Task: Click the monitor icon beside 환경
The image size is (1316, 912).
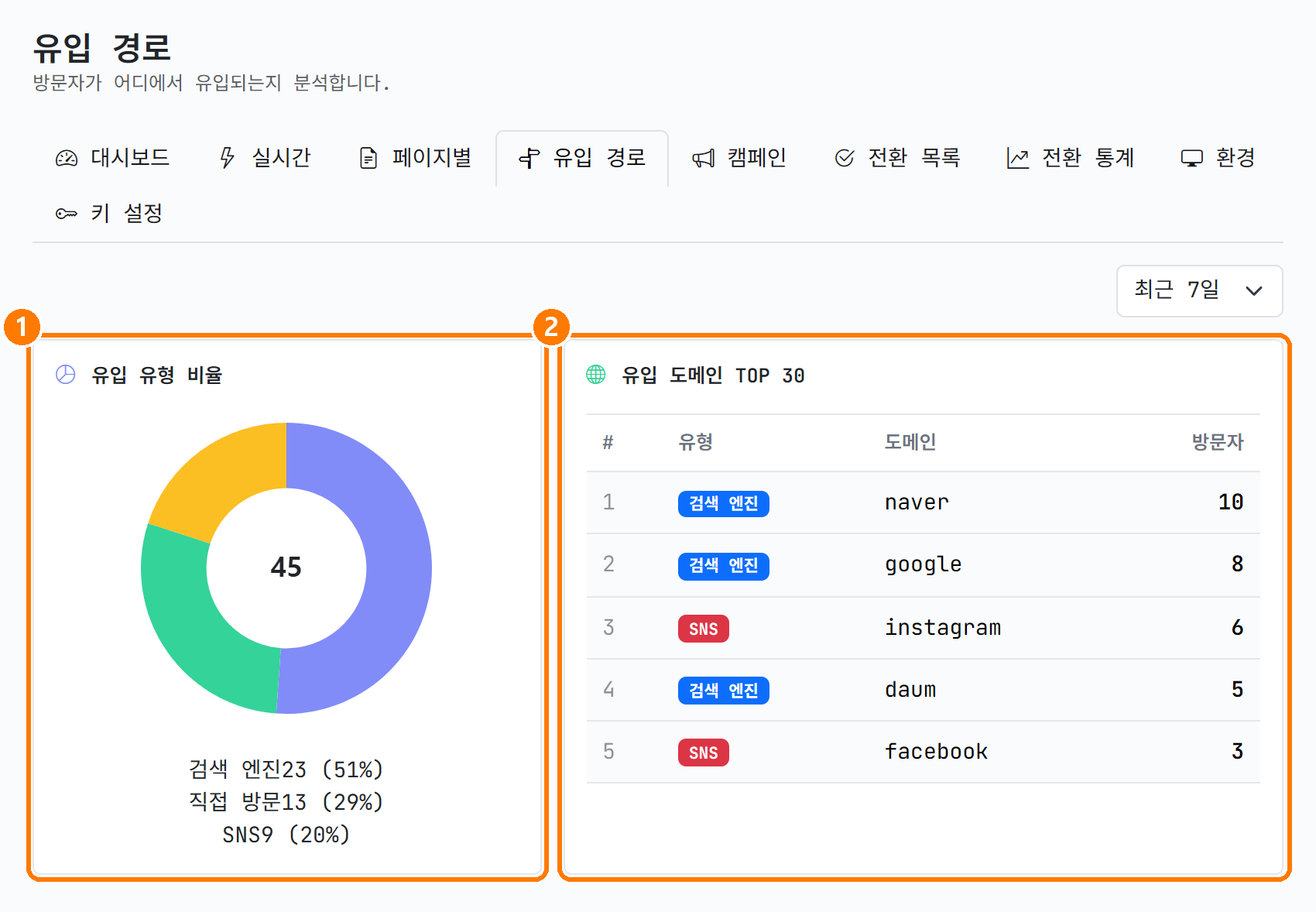Action: [x=1192, y=159]
